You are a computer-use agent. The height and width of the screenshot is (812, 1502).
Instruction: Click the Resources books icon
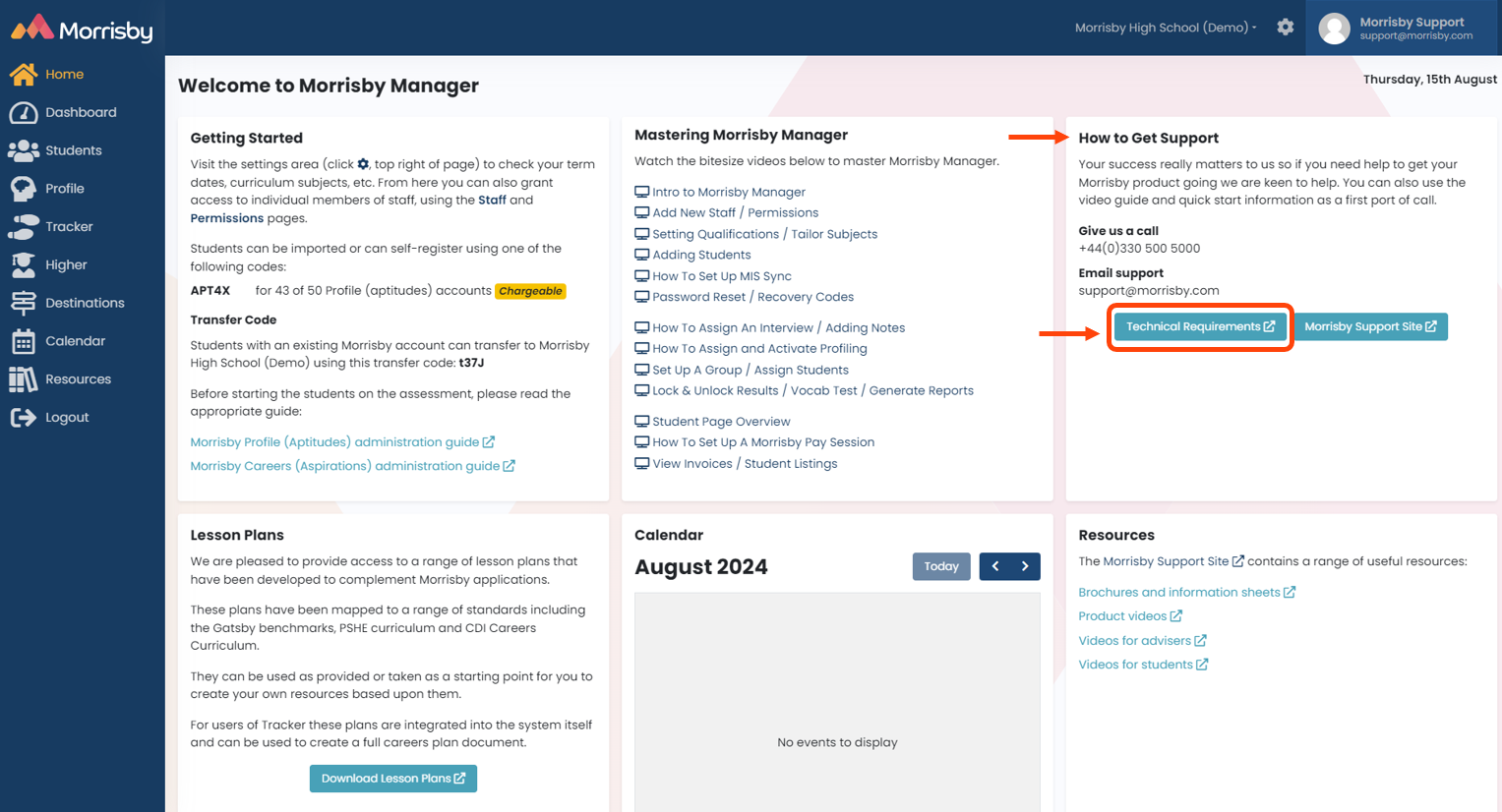[x=24, y=379]
